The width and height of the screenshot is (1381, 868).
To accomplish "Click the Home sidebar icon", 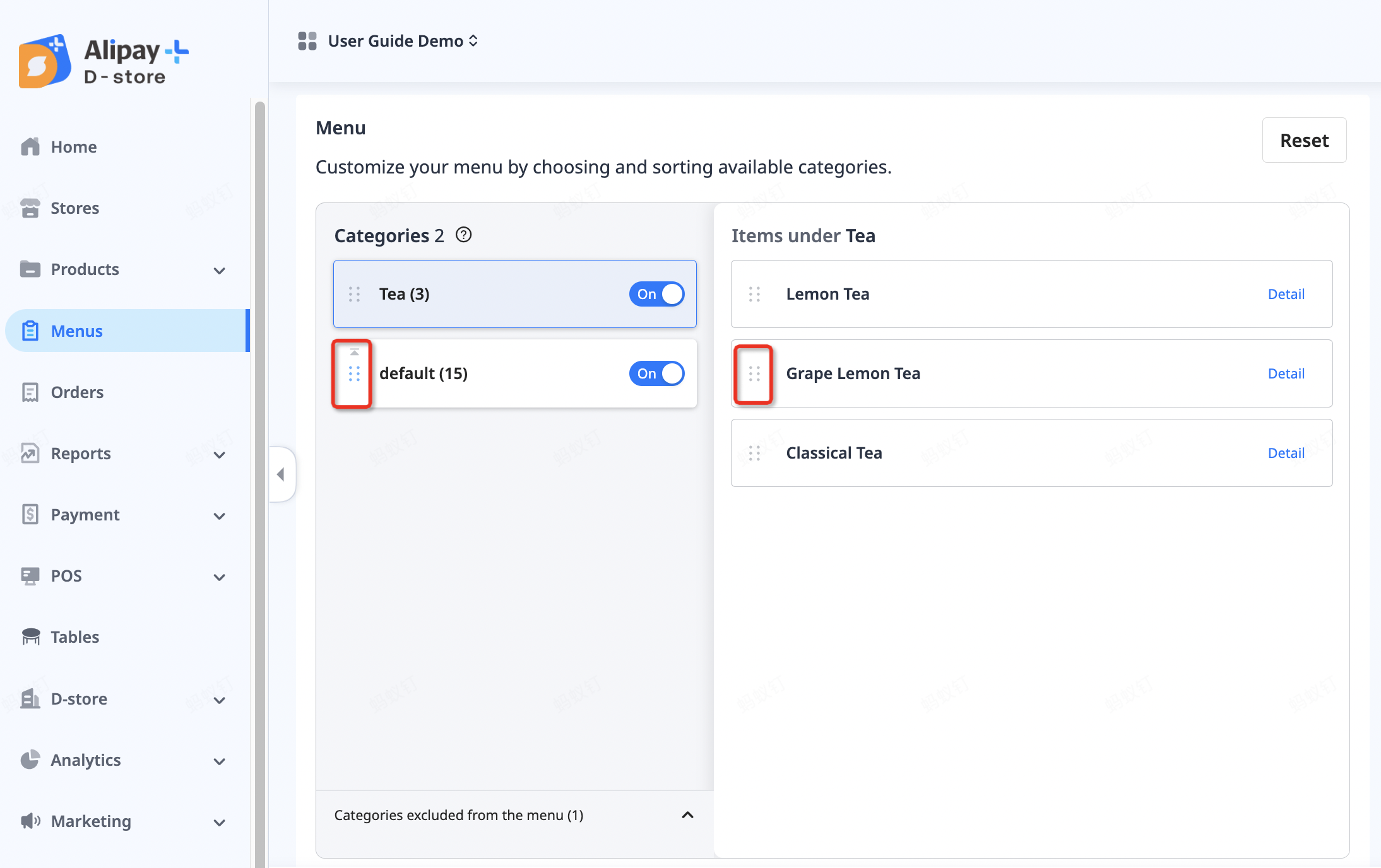I will (30, 147).
